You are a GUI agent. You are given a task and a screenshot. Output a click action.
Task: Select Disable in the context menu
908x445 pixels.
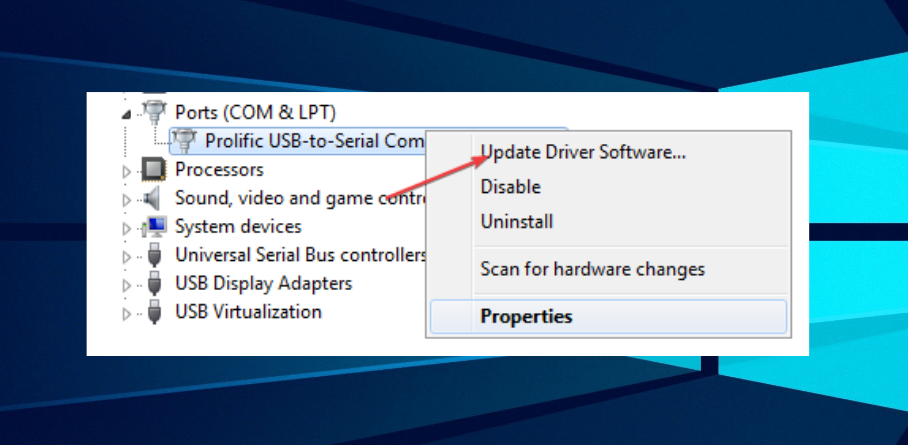pyautogui.click(x=510, y=187)
